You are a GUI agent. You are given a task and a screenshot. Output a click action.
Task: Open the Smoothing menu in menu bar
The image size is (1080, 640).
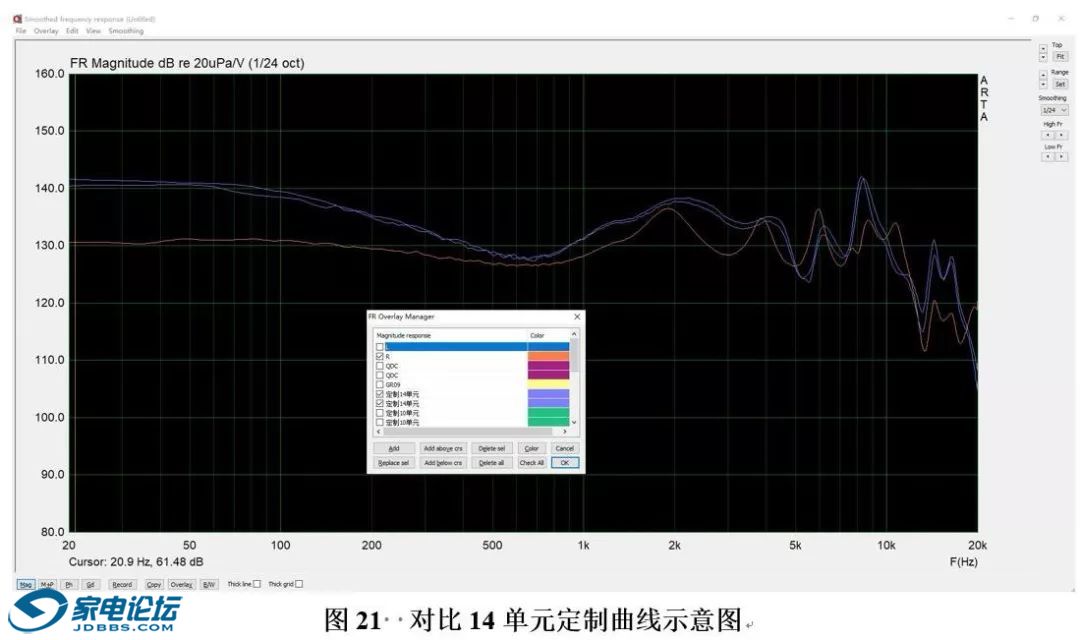pyautogui.click(x=126, y=31)
